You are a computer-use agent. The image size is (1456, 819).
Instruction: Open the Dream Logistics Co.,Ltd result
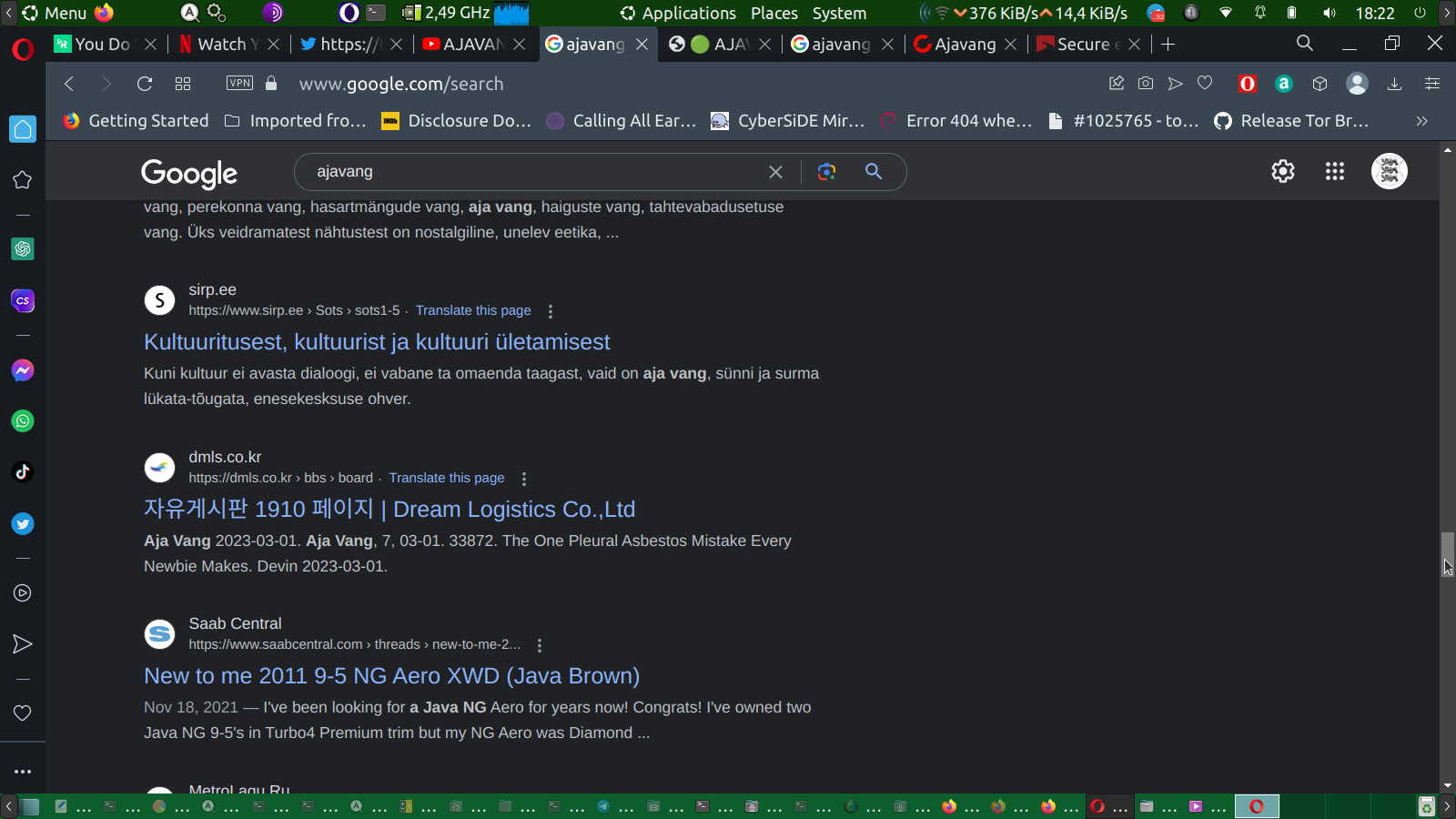pyautogui.click(x=389, y=509)
